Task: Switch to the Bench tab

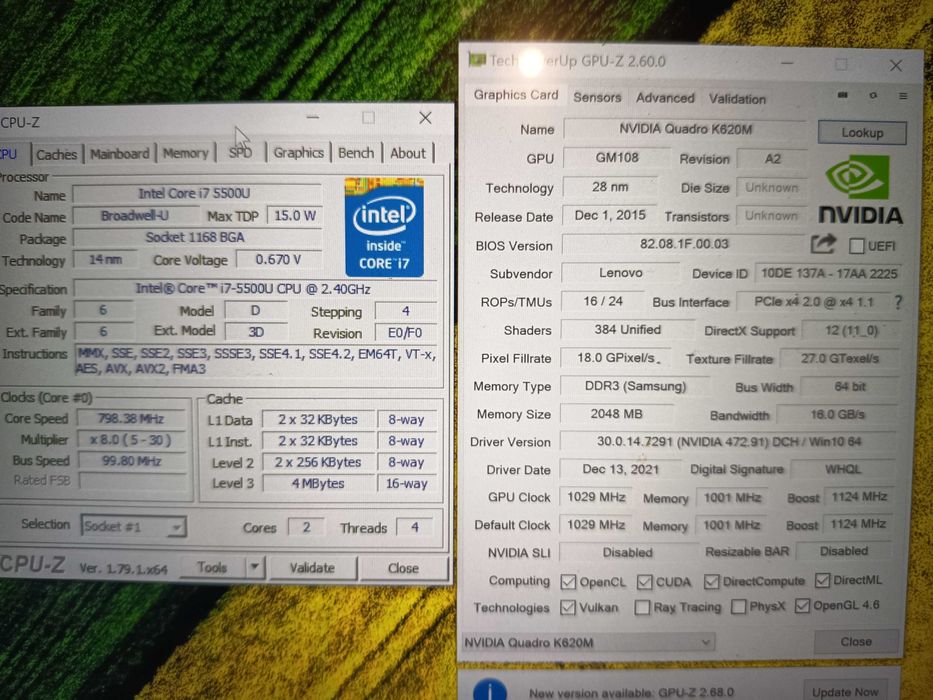Action: [356, 152]
